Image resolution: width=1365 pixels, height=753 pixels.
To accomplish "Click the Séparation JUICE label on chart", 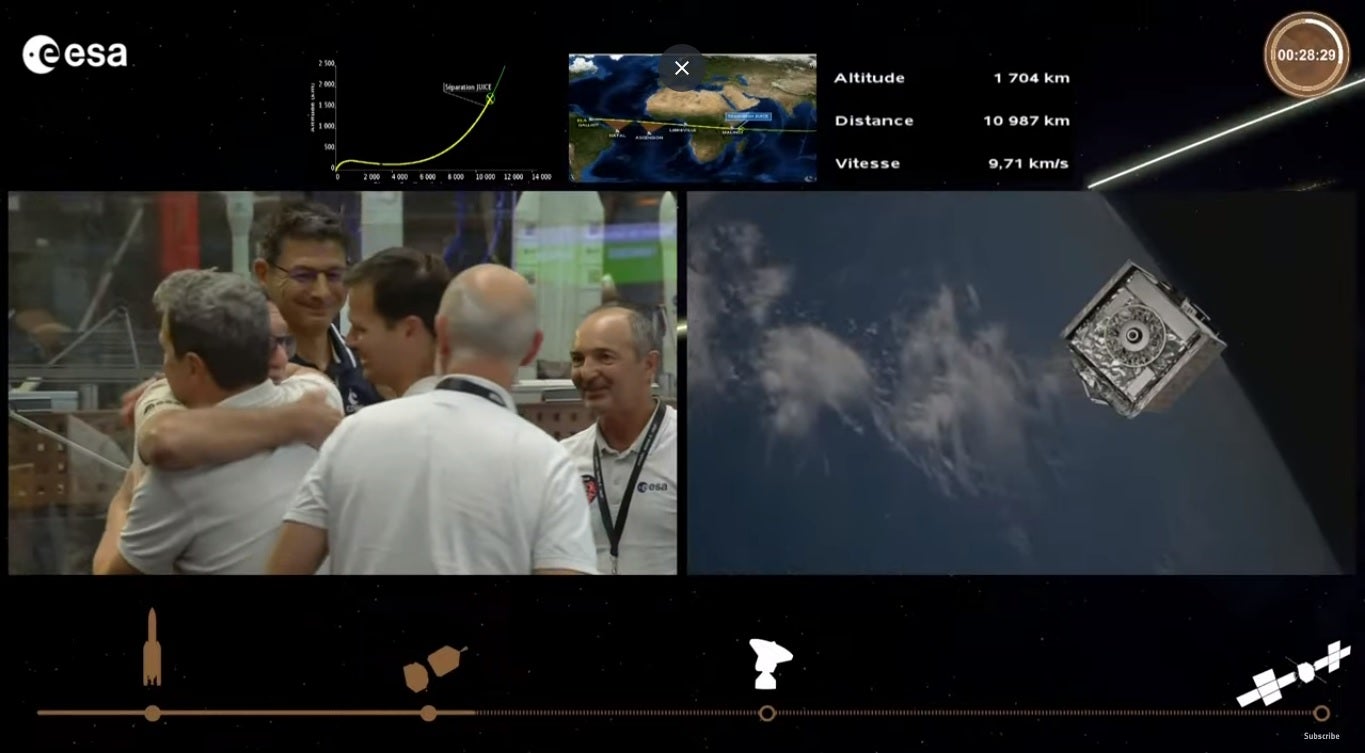I will (469, 88).
